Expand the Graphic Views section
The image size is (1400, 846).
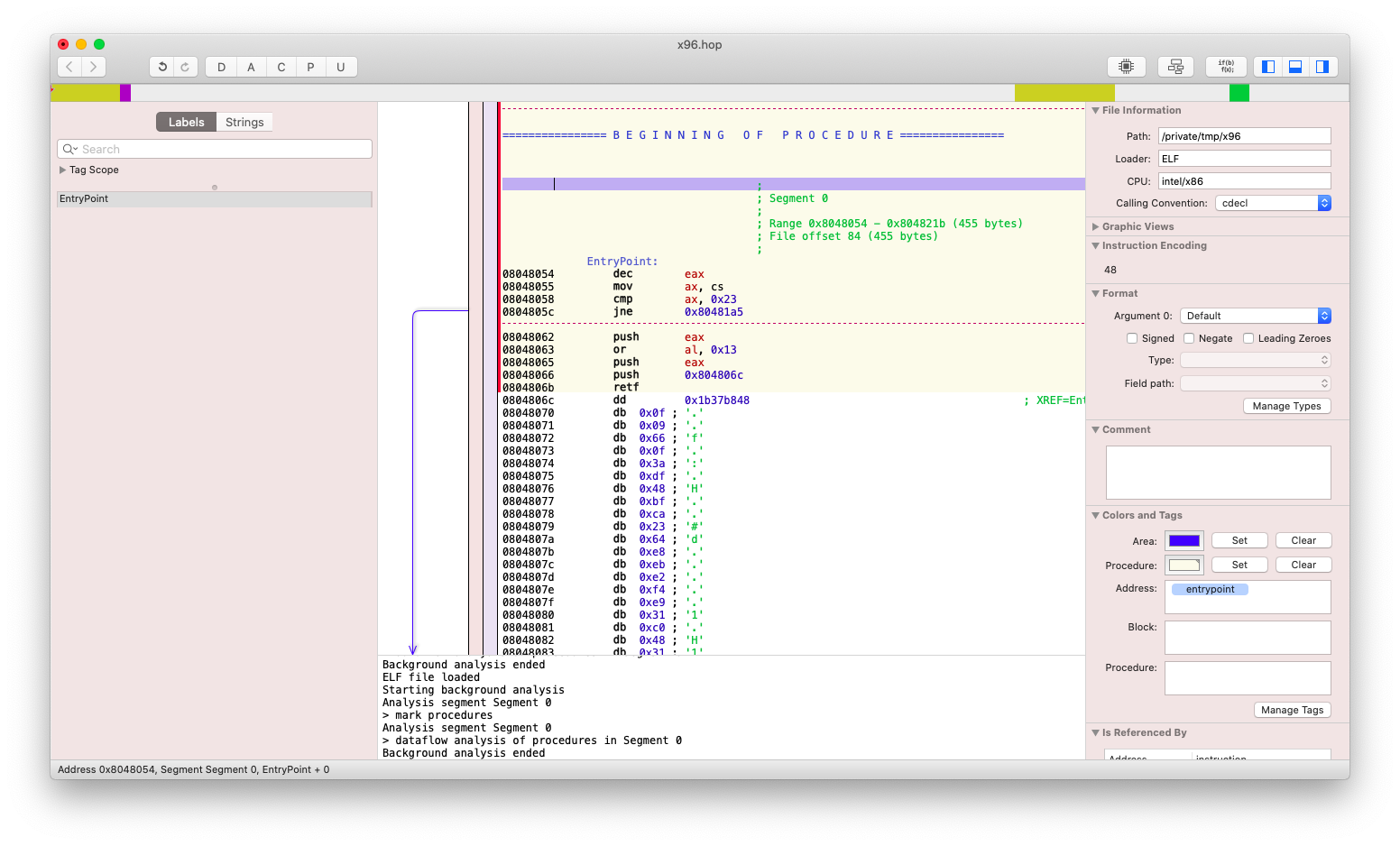[x=1095, y=226]
